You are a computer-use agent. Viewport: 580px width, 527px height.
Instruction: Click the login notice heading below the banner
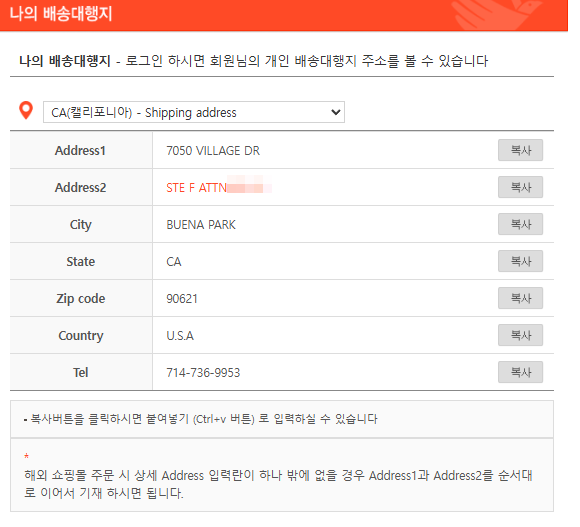(253, 61)
